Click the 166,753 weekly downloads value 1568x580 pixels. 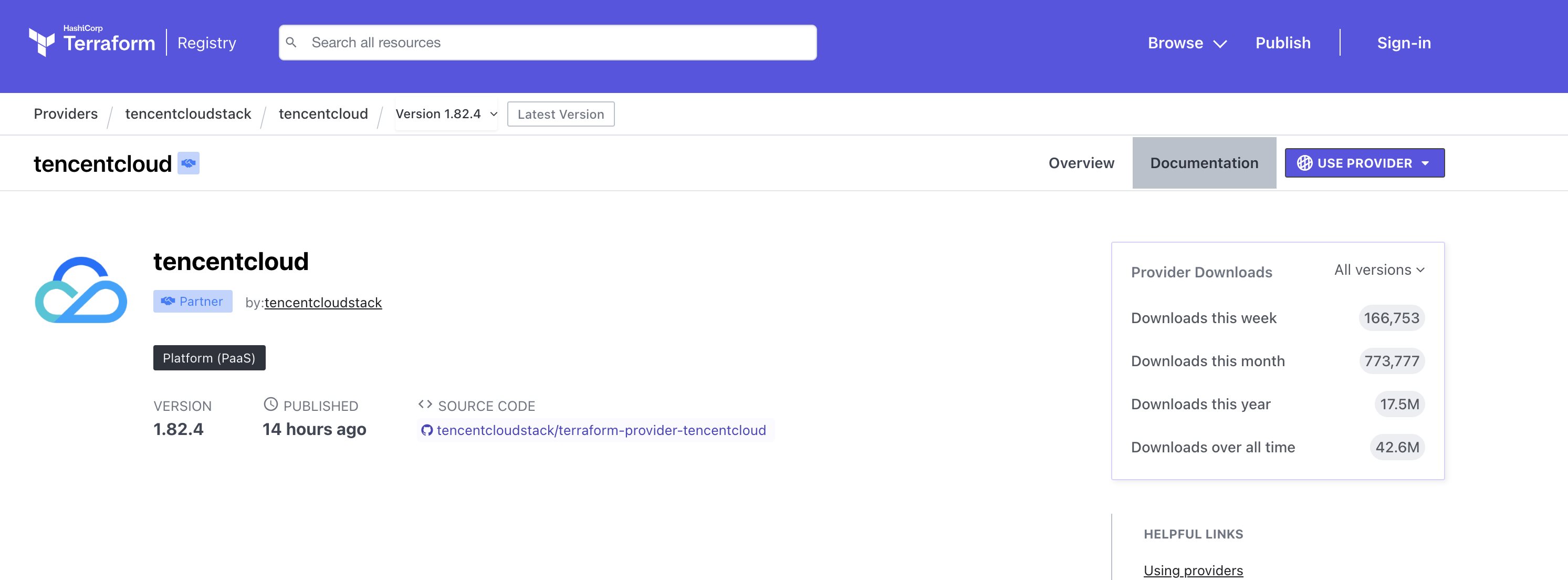point(1391,318)
